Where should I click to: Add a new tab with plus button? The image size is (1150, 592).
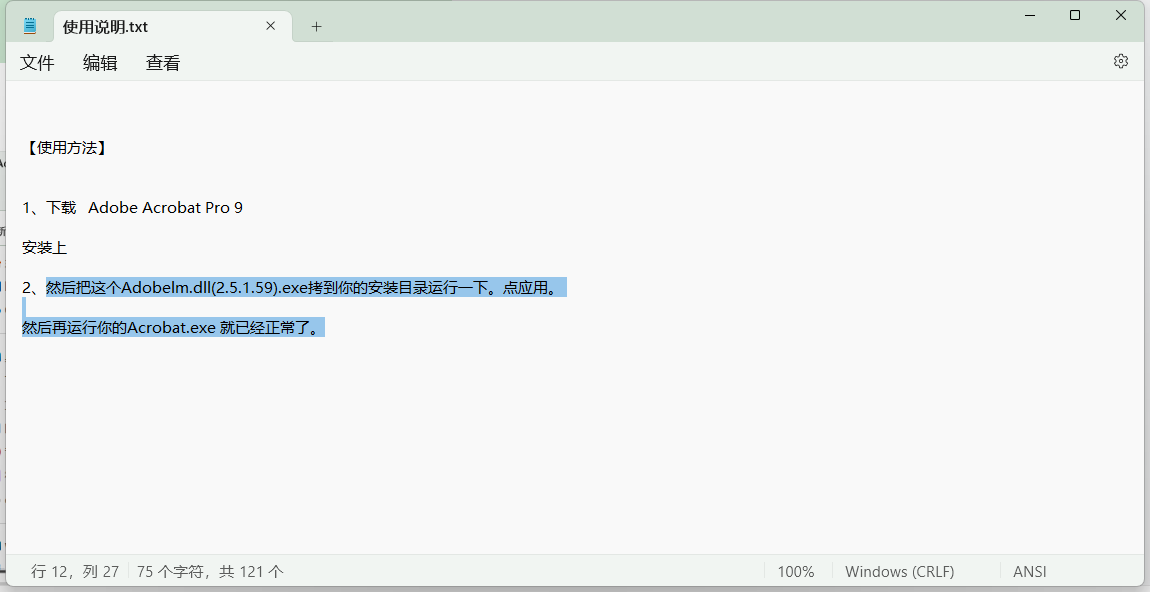point(316,26)
